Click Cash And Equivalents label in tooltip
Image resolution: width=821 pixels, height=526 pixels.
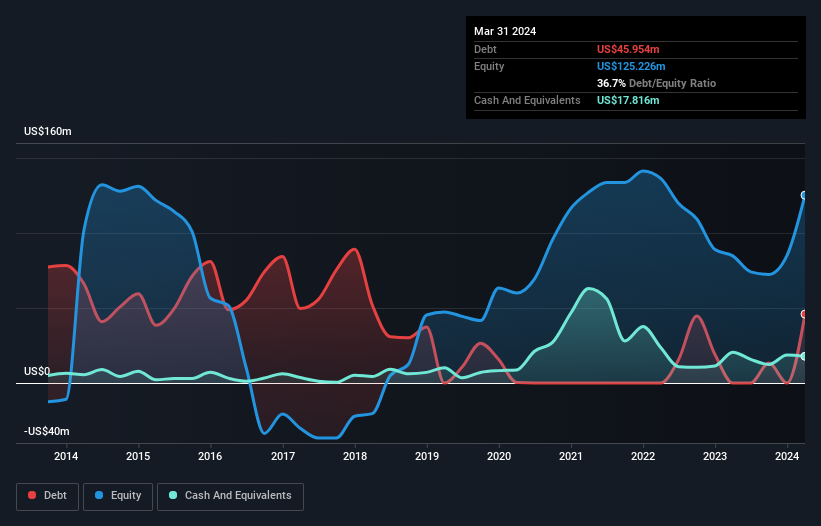click(x=527, y=100)
